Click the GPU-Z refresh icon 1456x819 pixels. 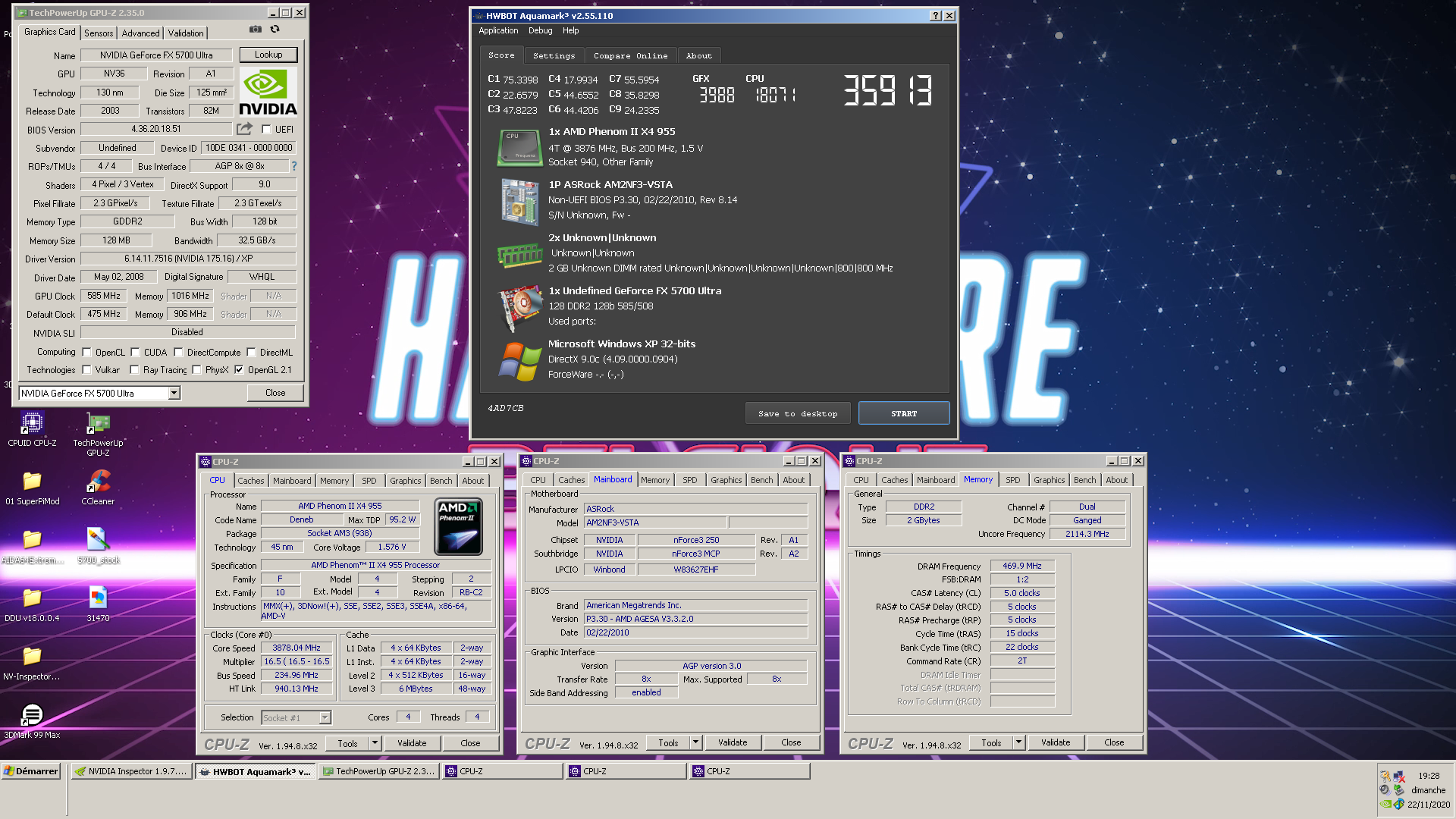(x=275, y=29)
